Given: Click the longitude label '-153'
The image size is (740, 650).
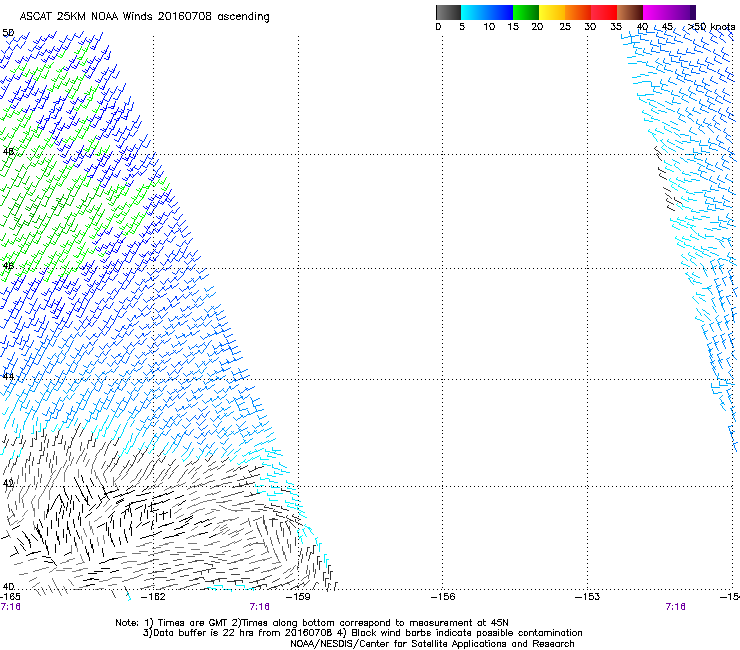Looking at the screenshot, I should (x=588, y=597).
